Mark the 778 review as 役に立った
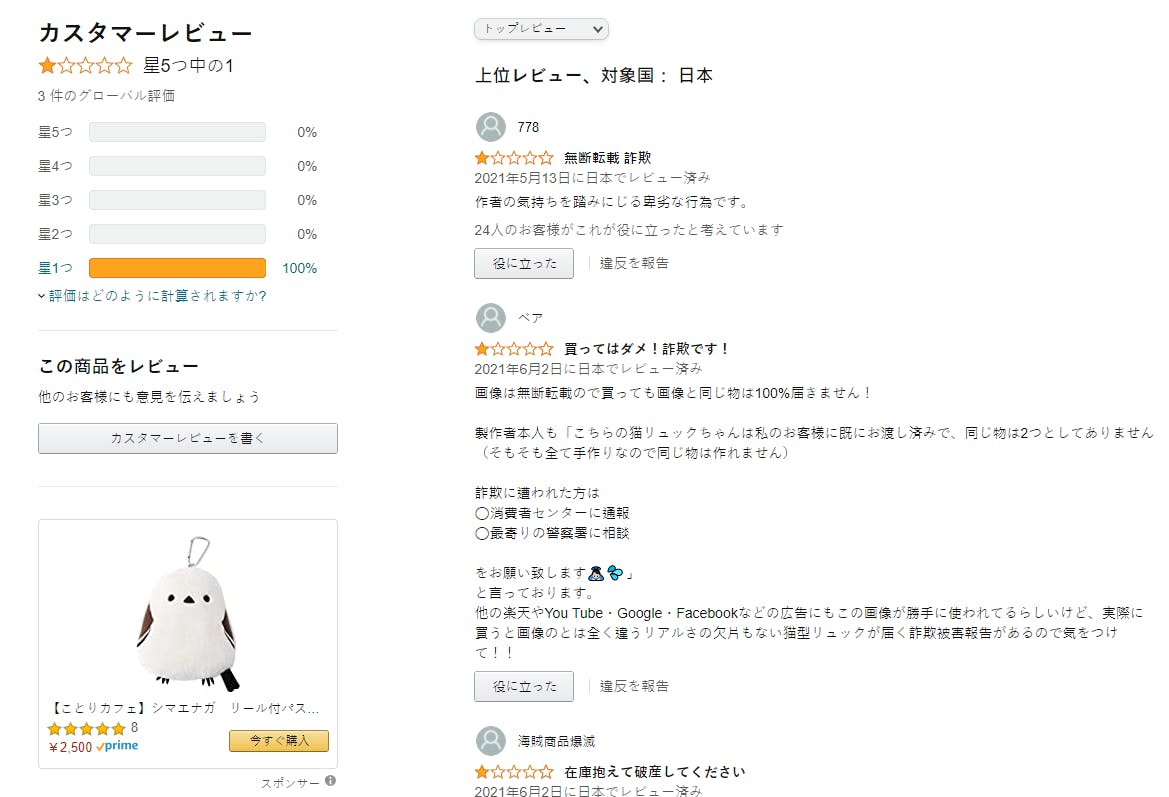The image size is (1169, 797). point(524,263)
